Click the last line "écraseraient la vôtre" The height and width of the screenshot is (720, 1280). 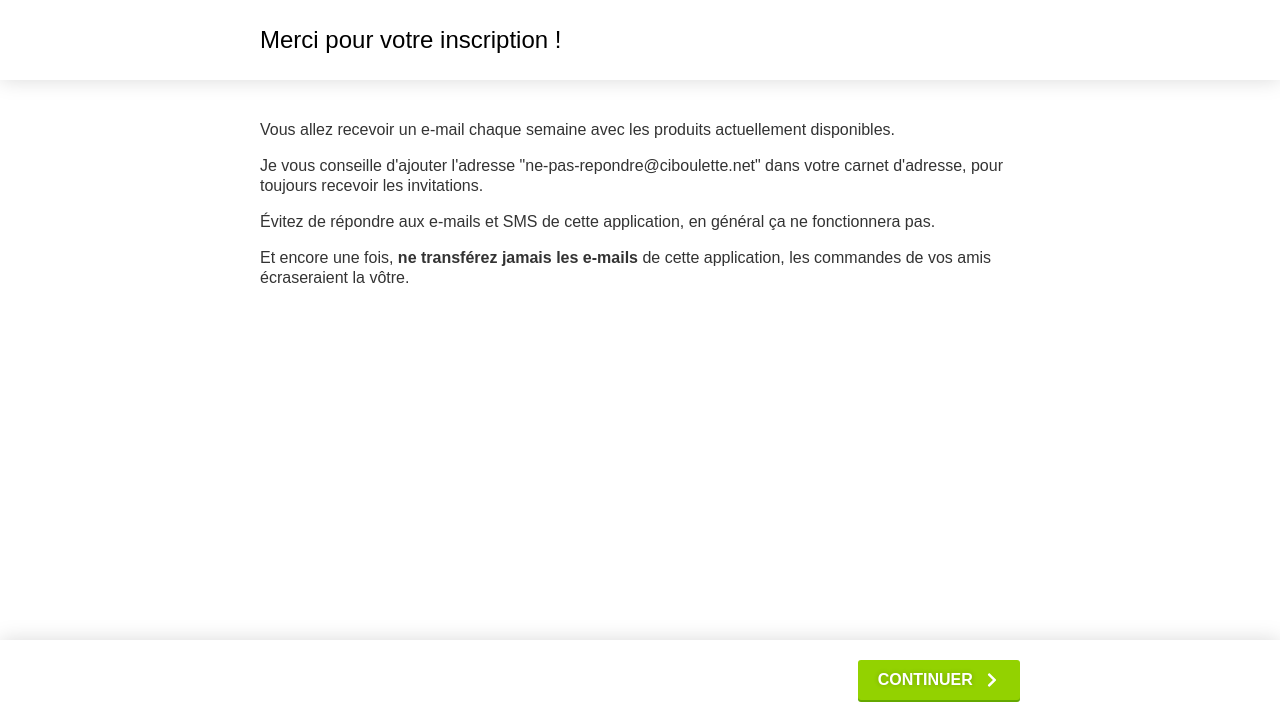click(333, 278)
